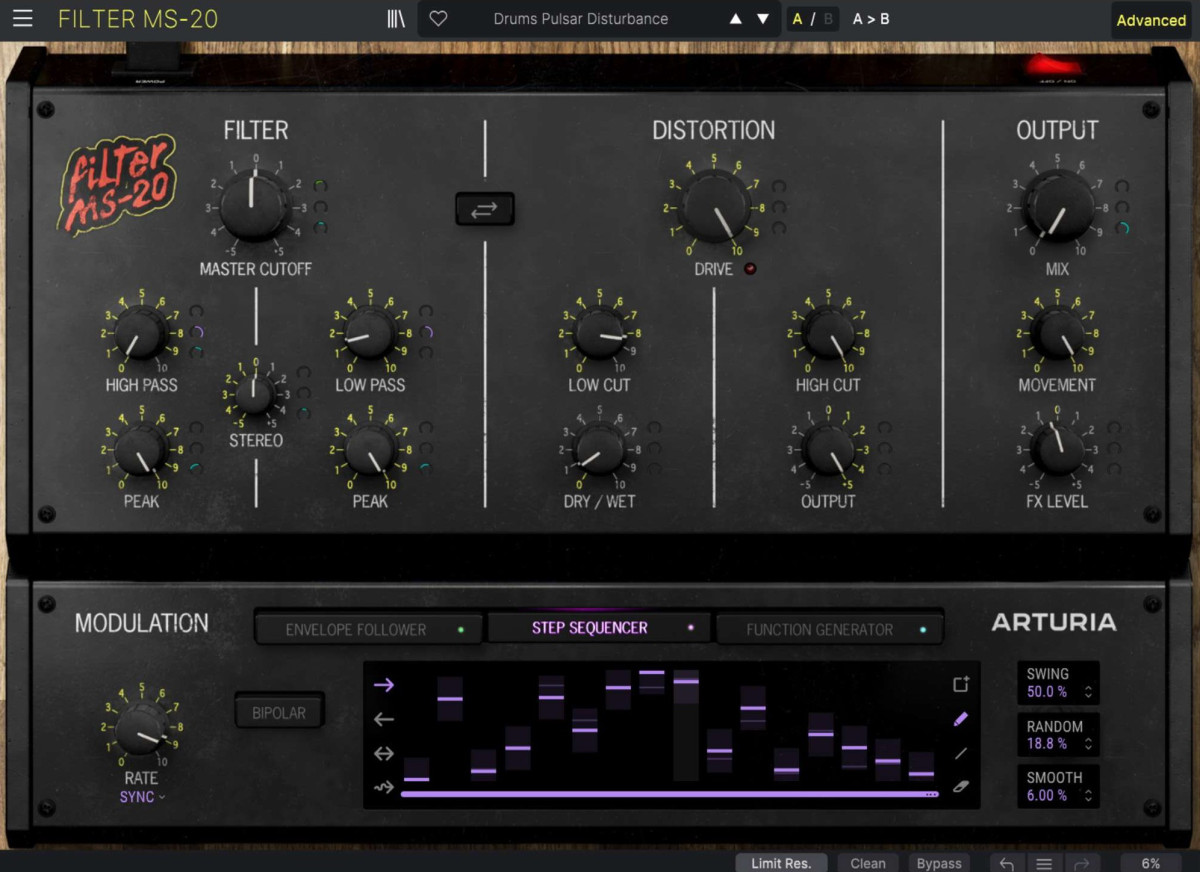Switch to Step Sequencer tab
The image size is (1200, 872).
tap(599, 628)
